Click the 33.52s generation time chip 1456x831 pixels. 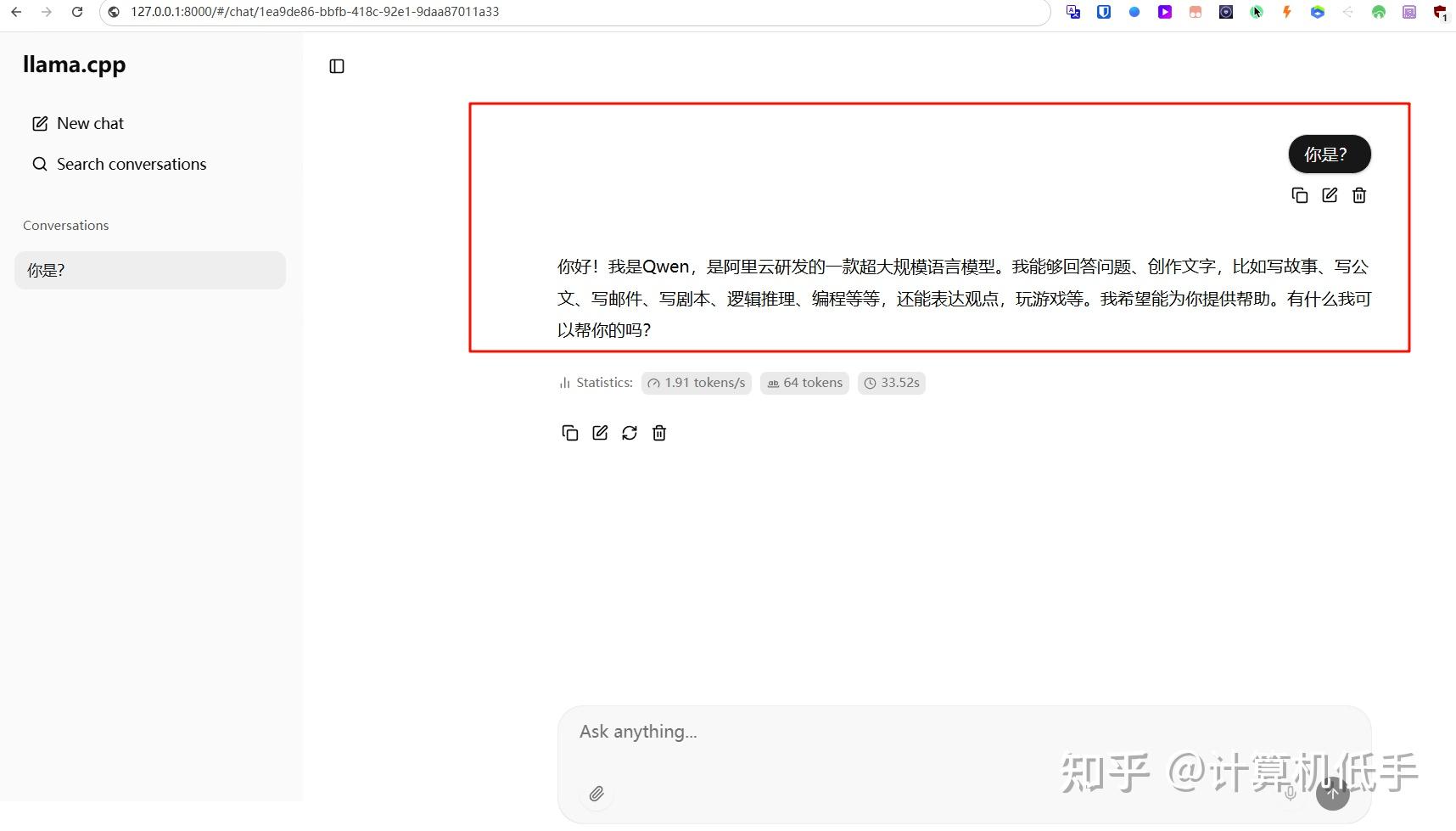point(891,383)
